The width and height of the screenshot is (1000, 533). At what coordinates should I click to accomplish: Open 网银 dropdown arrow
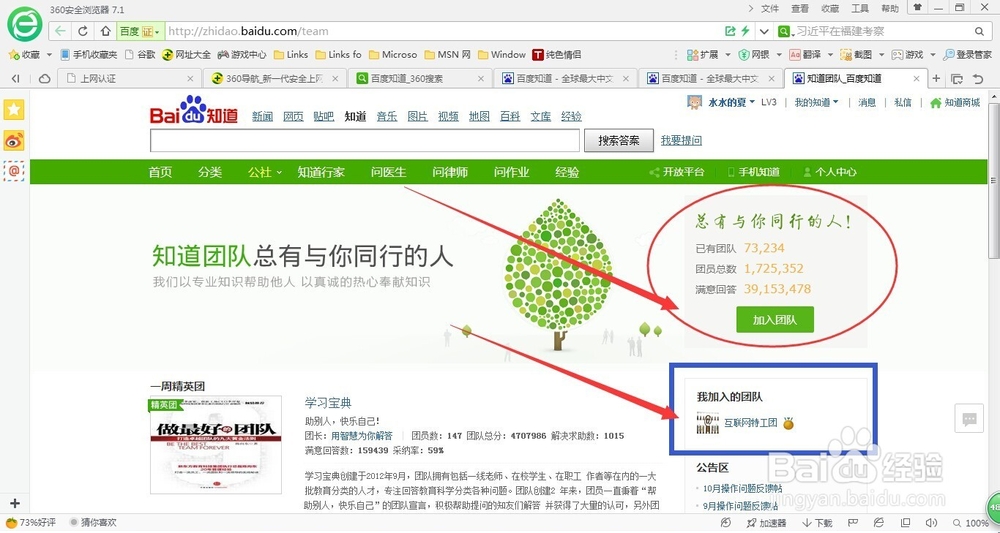coord(779,55)
